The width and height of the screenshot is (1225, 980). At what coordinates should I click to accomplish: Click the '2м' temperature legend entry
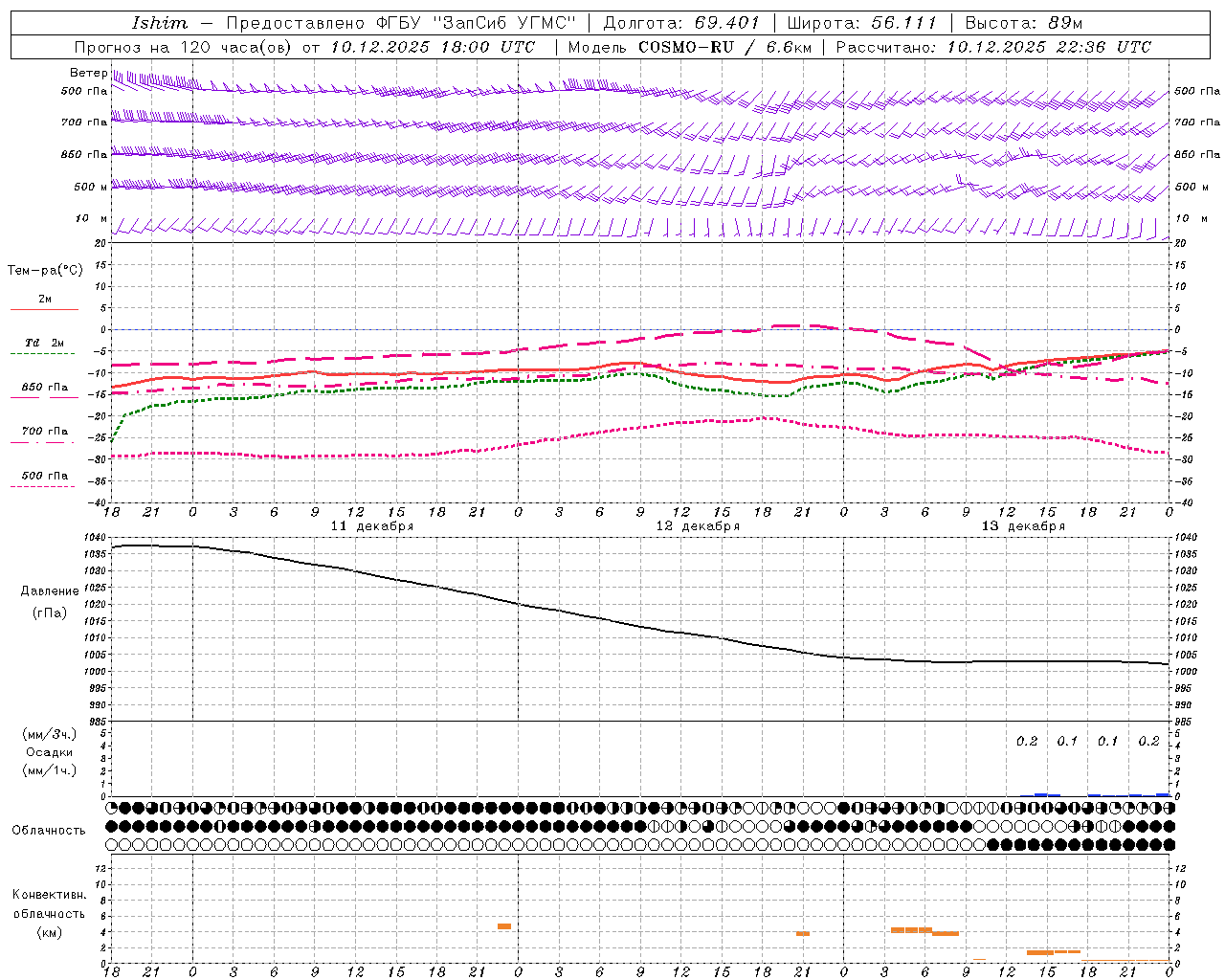[45, 300]
